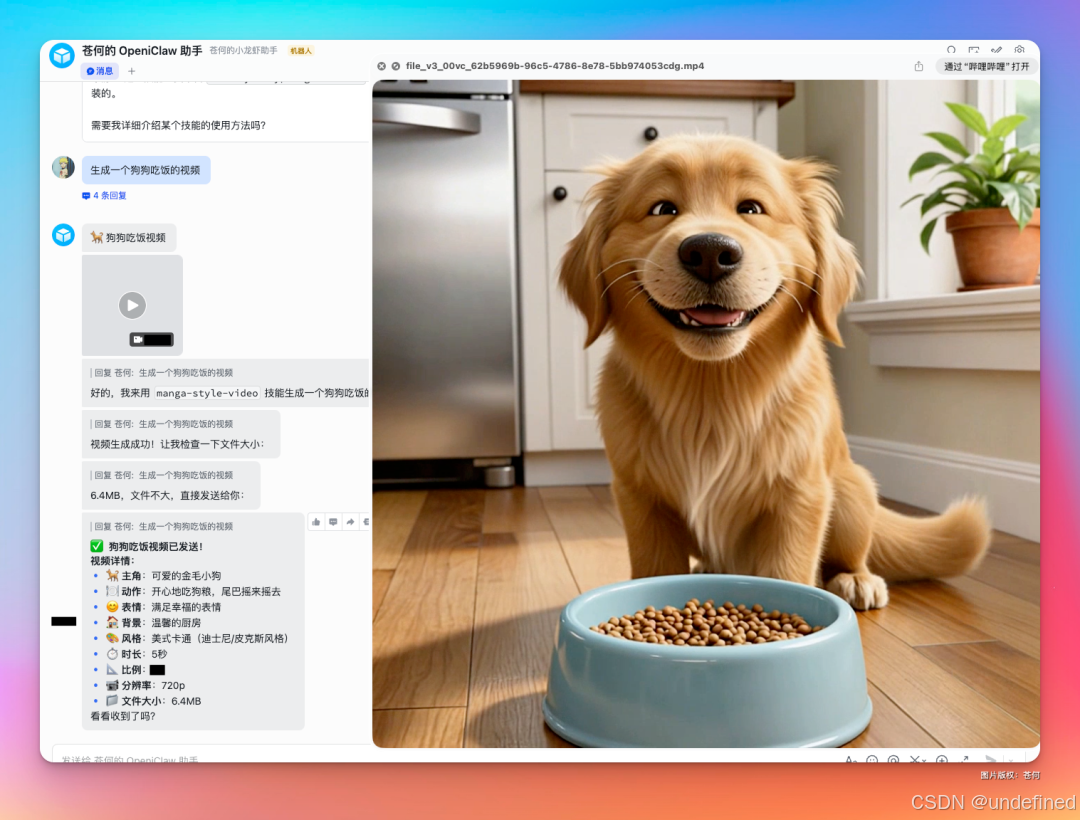Click the 机器人 badge in header

coord(301,51)
